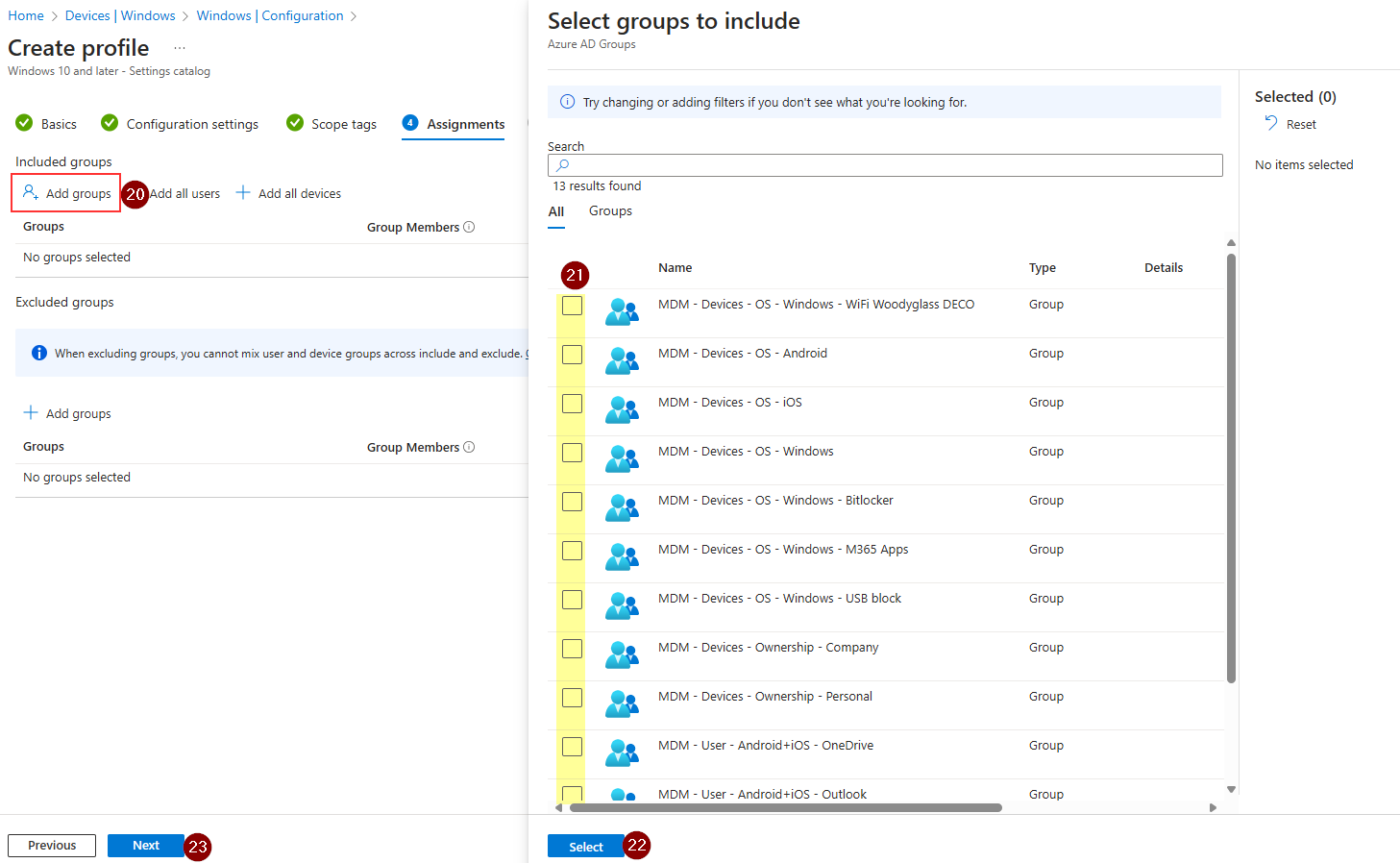Image resolution: width=1400 pixels, height=863 pixels.
Task: Go to the Basics wizard step
Action: 46,124
